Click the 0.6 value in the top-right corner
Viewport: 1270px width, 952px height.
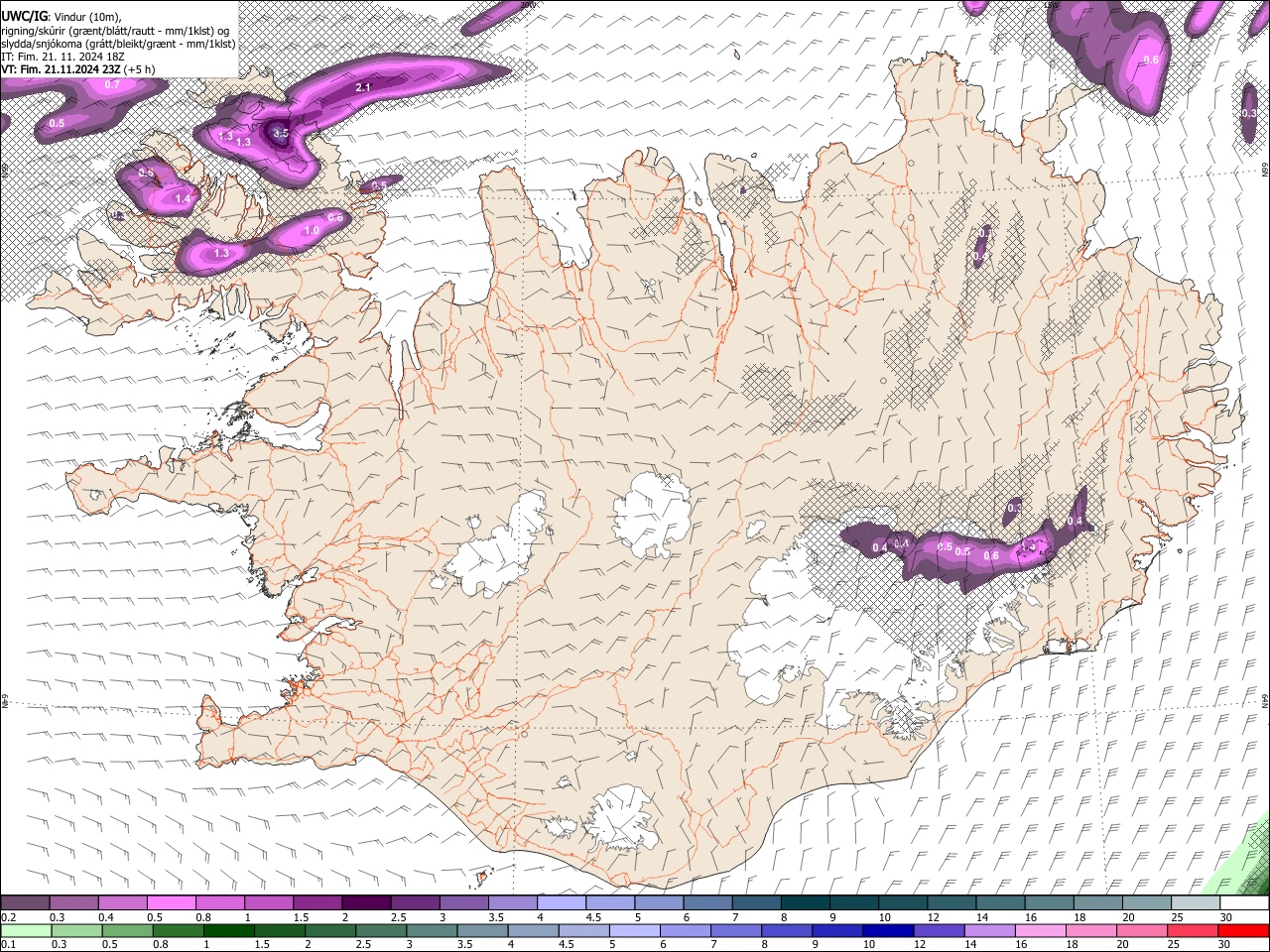(1151, 59)
